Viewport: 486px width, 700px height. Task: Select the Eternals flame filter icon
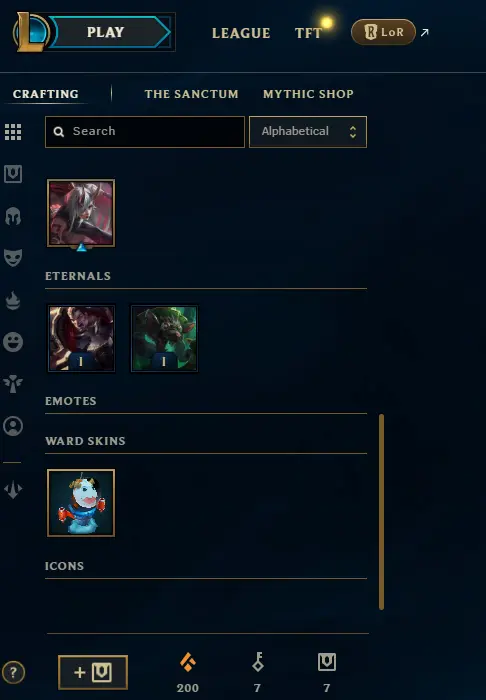point(13,300)
